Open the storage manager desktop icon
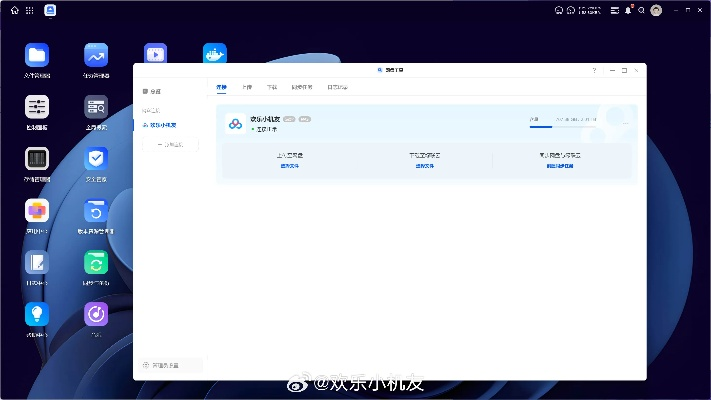The width and height of the screenshot is (711, 400). tap(37, 160)
